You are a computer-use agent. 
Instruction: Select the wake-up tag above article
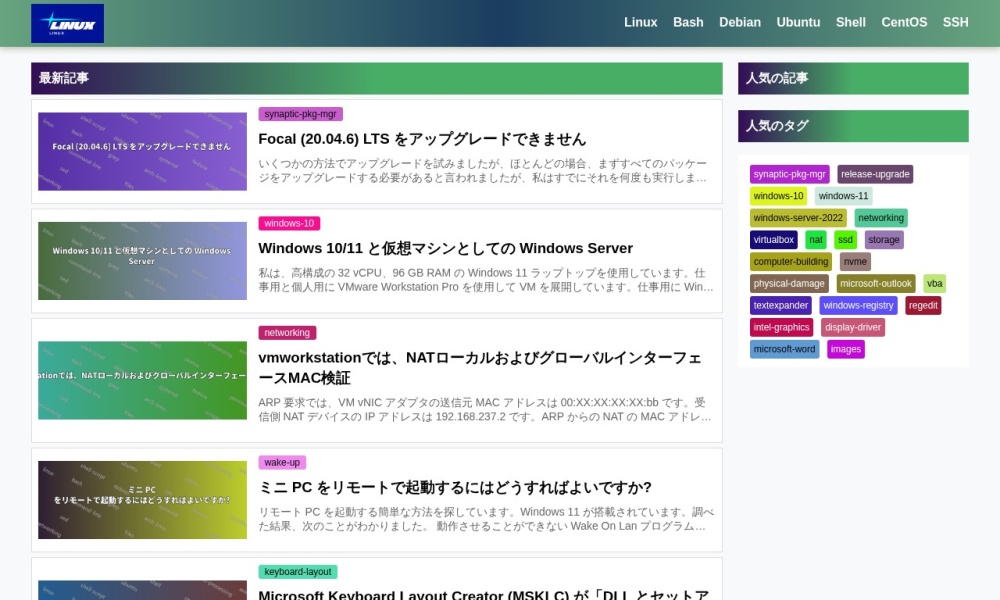[282, 462]
